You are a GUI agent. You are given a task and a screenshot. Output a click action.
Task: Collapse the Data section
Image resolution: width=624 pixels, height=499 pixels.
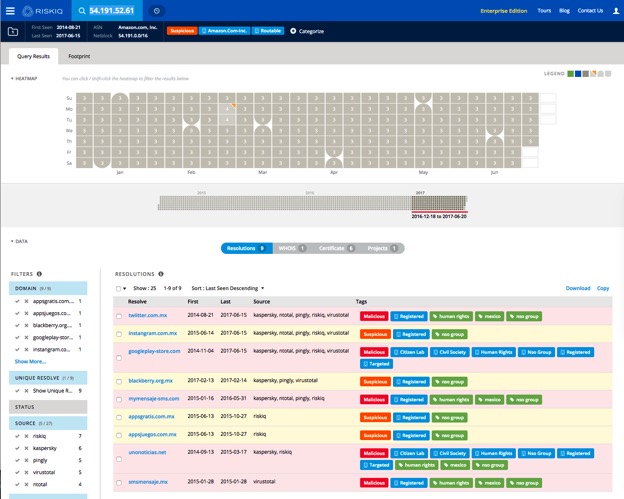(19, 241)
